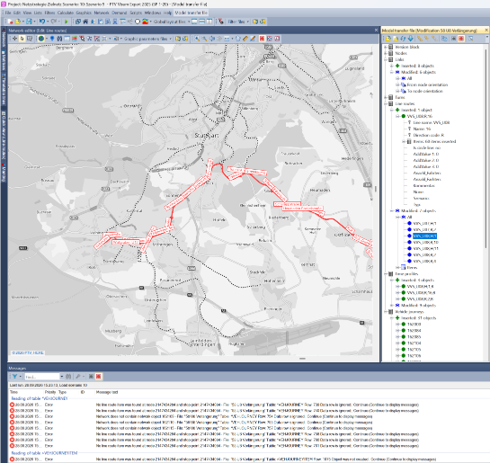Viewport: 490px width, 463px height.
Task: Select the highlighted Edit mode pointer tool
Action: (x=22, y=39)
